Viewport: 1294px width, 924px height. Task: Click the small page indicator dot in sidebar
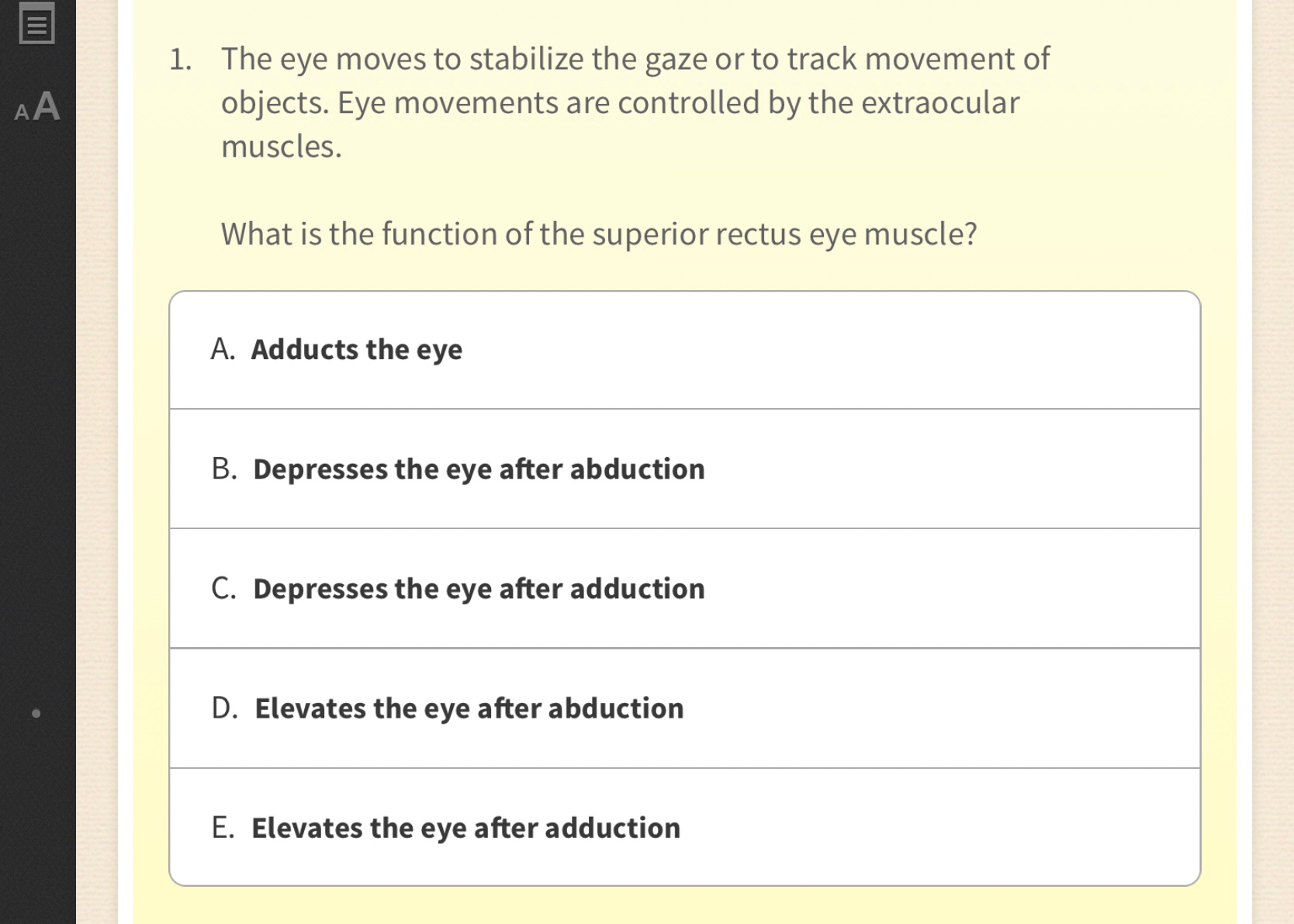pyautogui.click(x=36, y=713)
